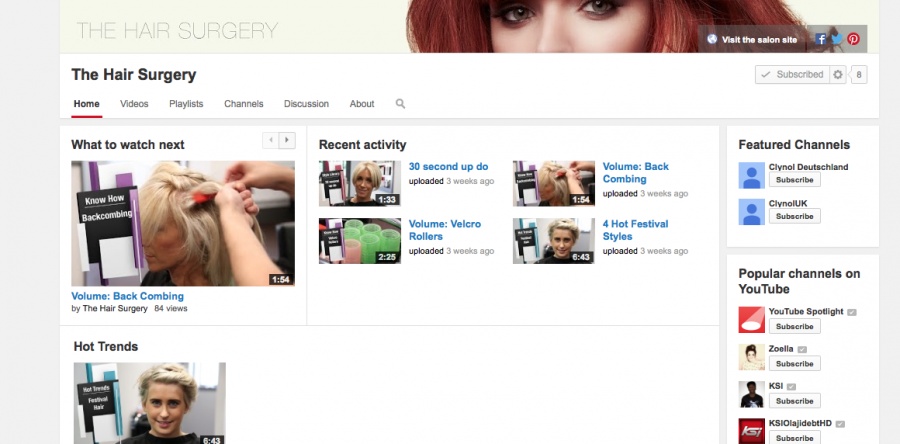
Task: Open the Twitter bird icon in banner
Action: point(837,39)
